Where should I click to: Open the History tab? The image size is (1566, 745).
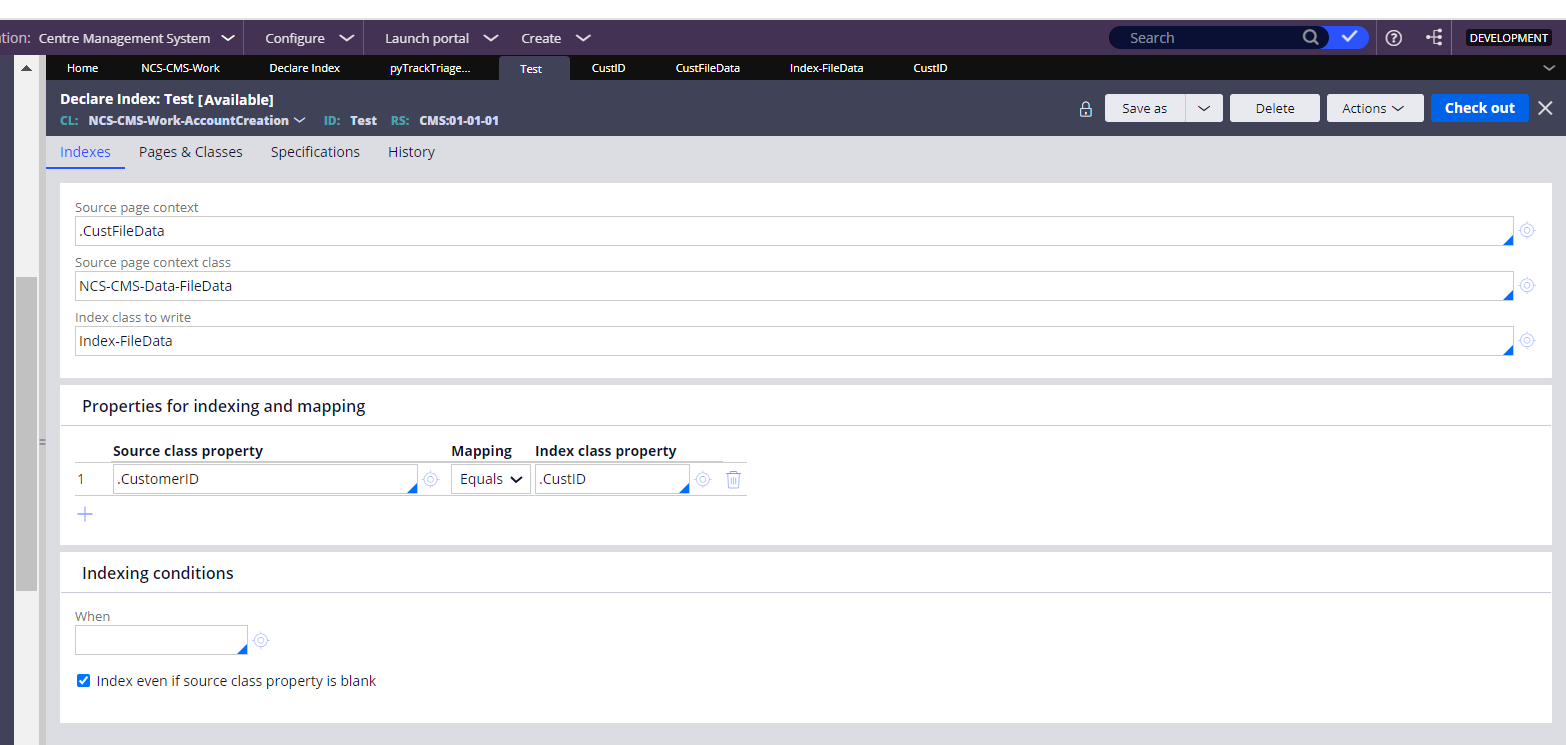point(411,152)
